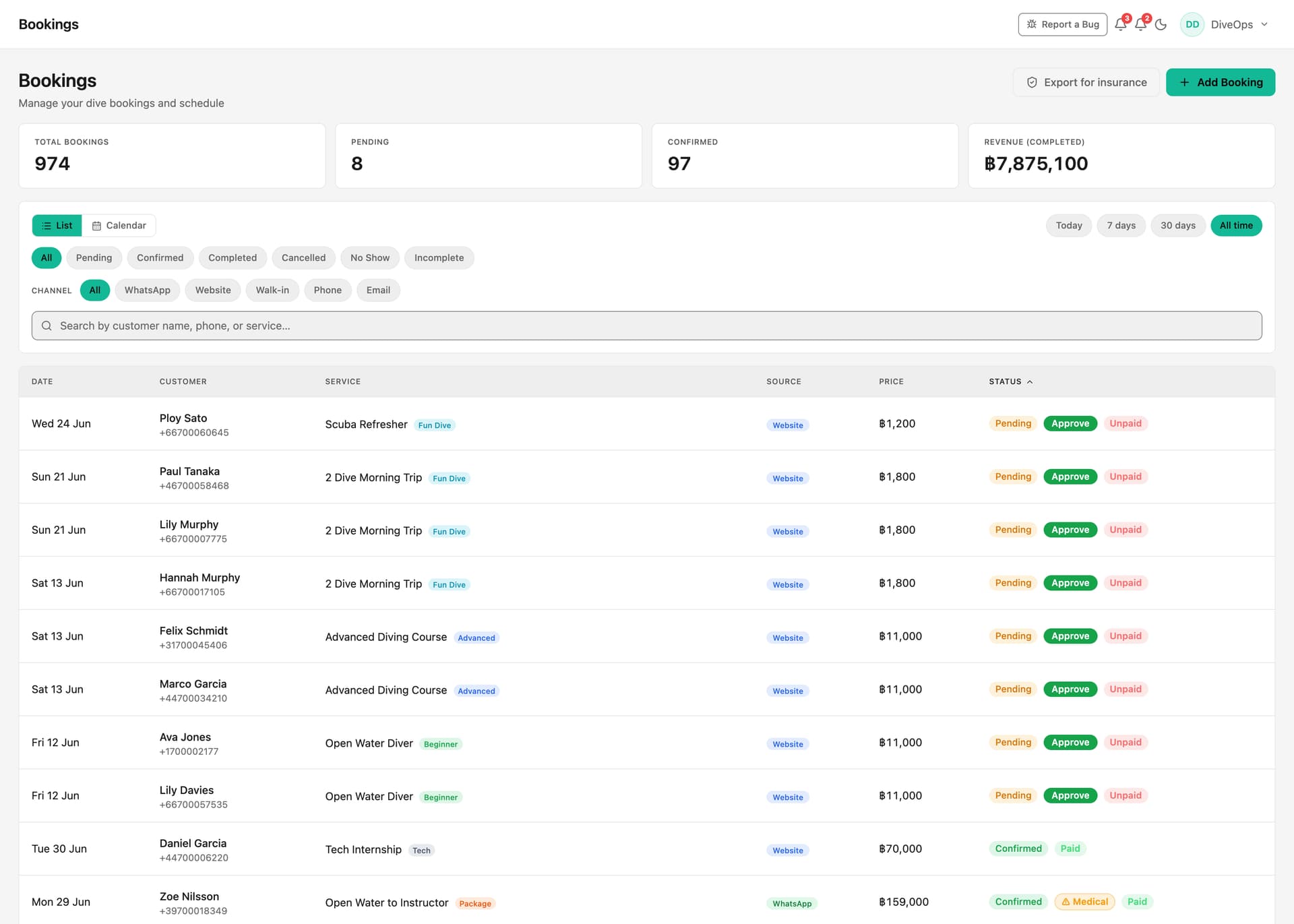Approve Hannah Murphy's booking
Screen dimensions: 1294x924
(1070, 584)
